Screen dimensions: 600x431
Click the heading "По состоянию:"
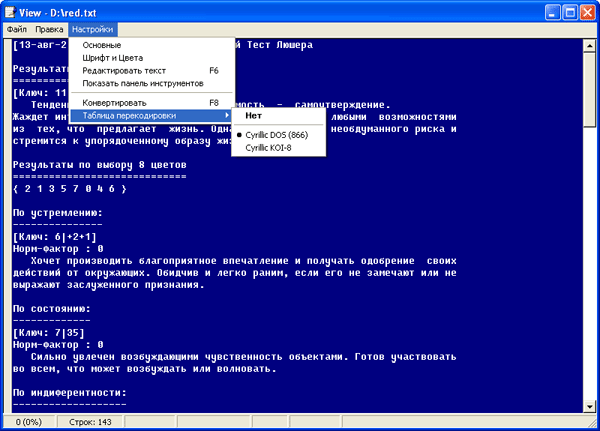coord(52,309)
